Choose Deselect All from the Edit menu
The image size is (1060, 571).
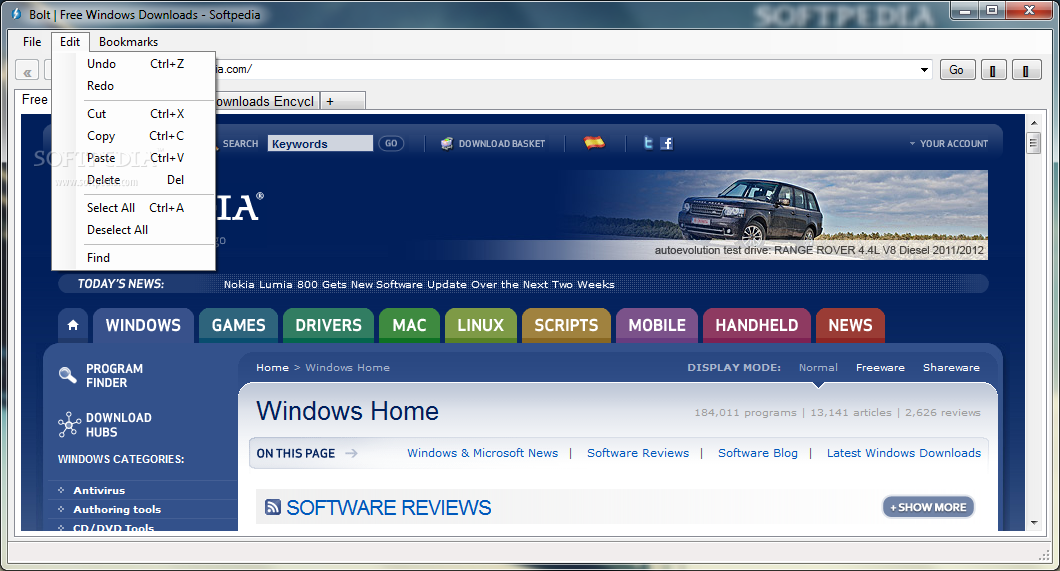tap(134, 230)
